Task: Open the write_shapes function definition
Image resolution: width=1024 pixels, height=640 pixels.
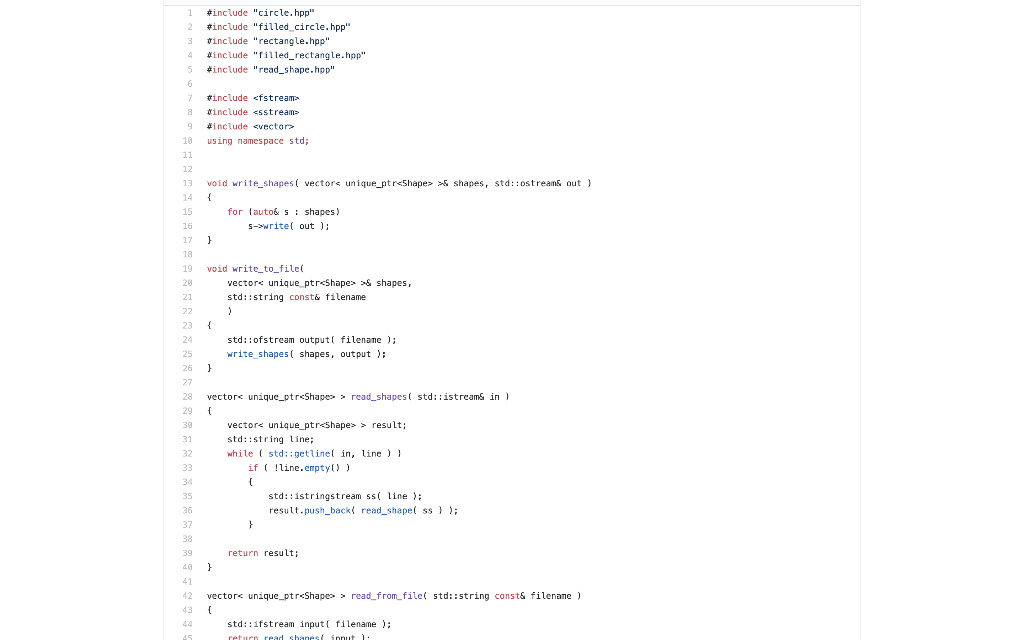Action: coord(262,183)
